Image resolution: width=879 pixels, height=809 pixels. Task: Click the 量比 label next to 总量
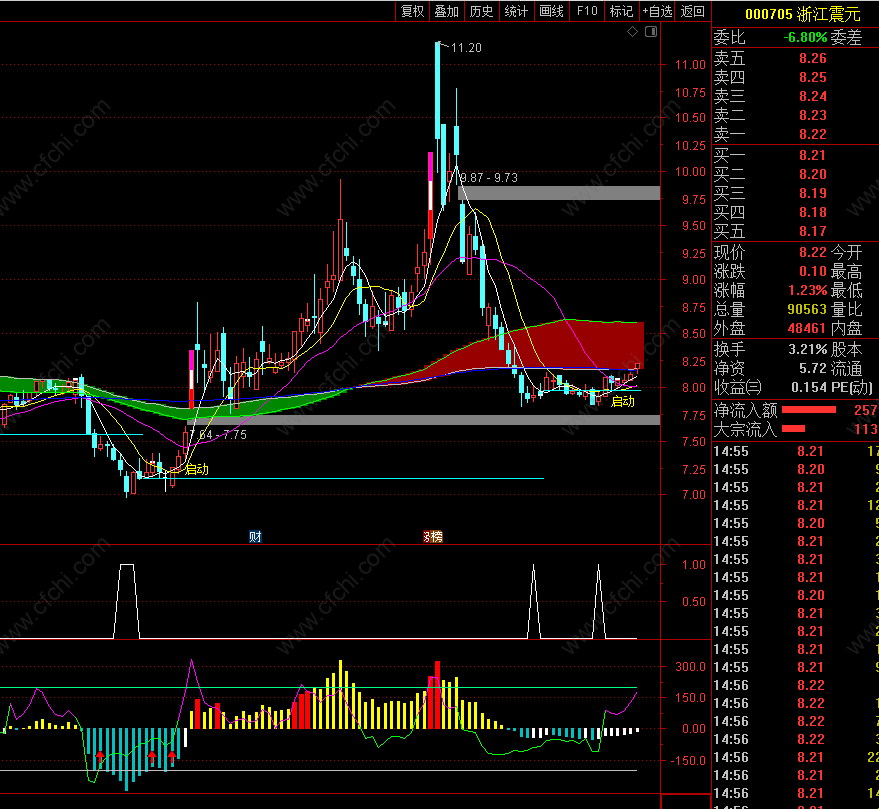click(846, 309)
